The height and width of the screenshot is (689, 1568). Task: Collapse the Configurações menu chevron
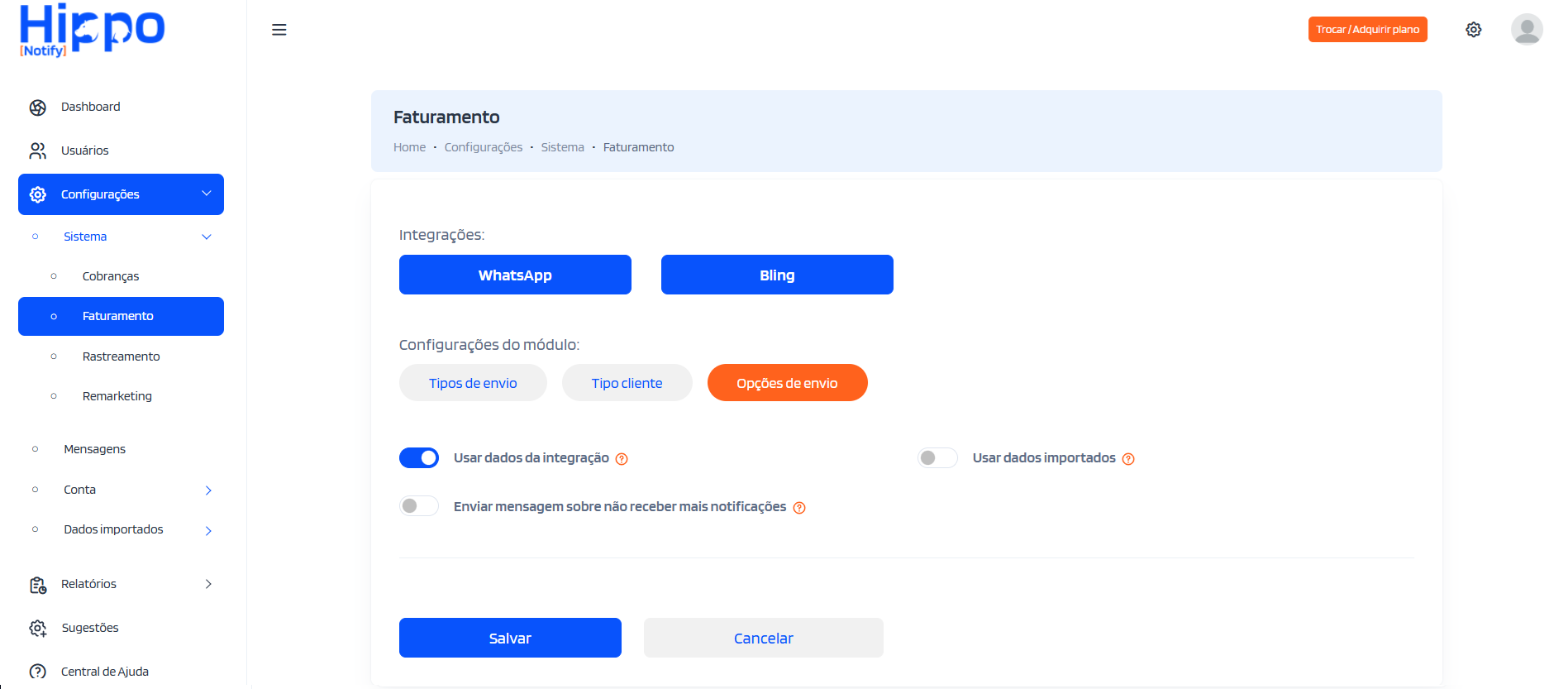coord(207,194)
